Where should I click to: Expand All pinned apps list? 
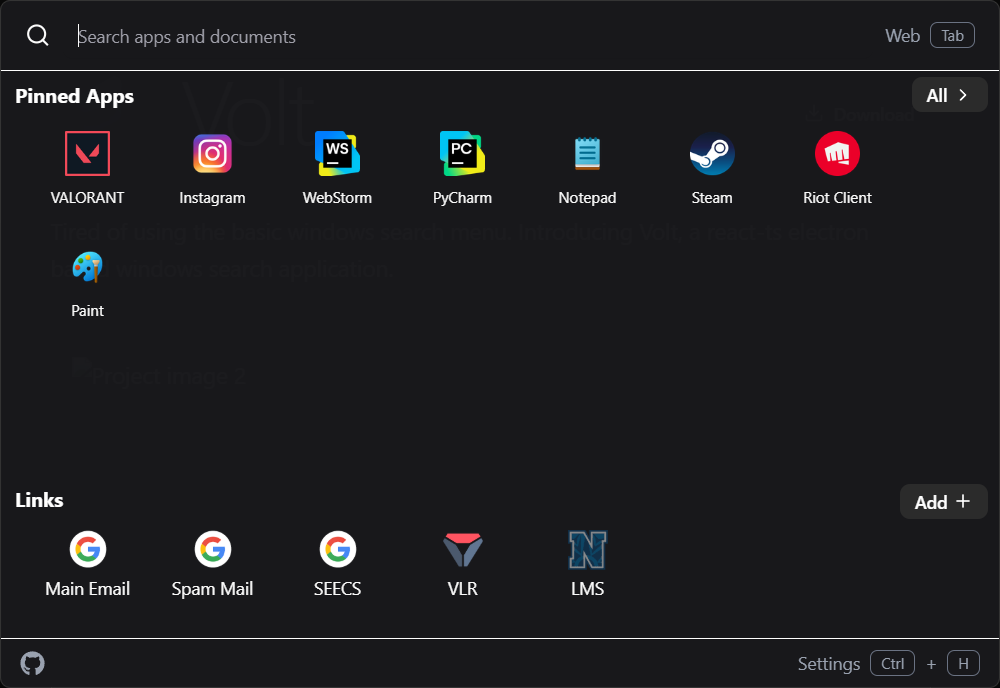click(948, 95)
